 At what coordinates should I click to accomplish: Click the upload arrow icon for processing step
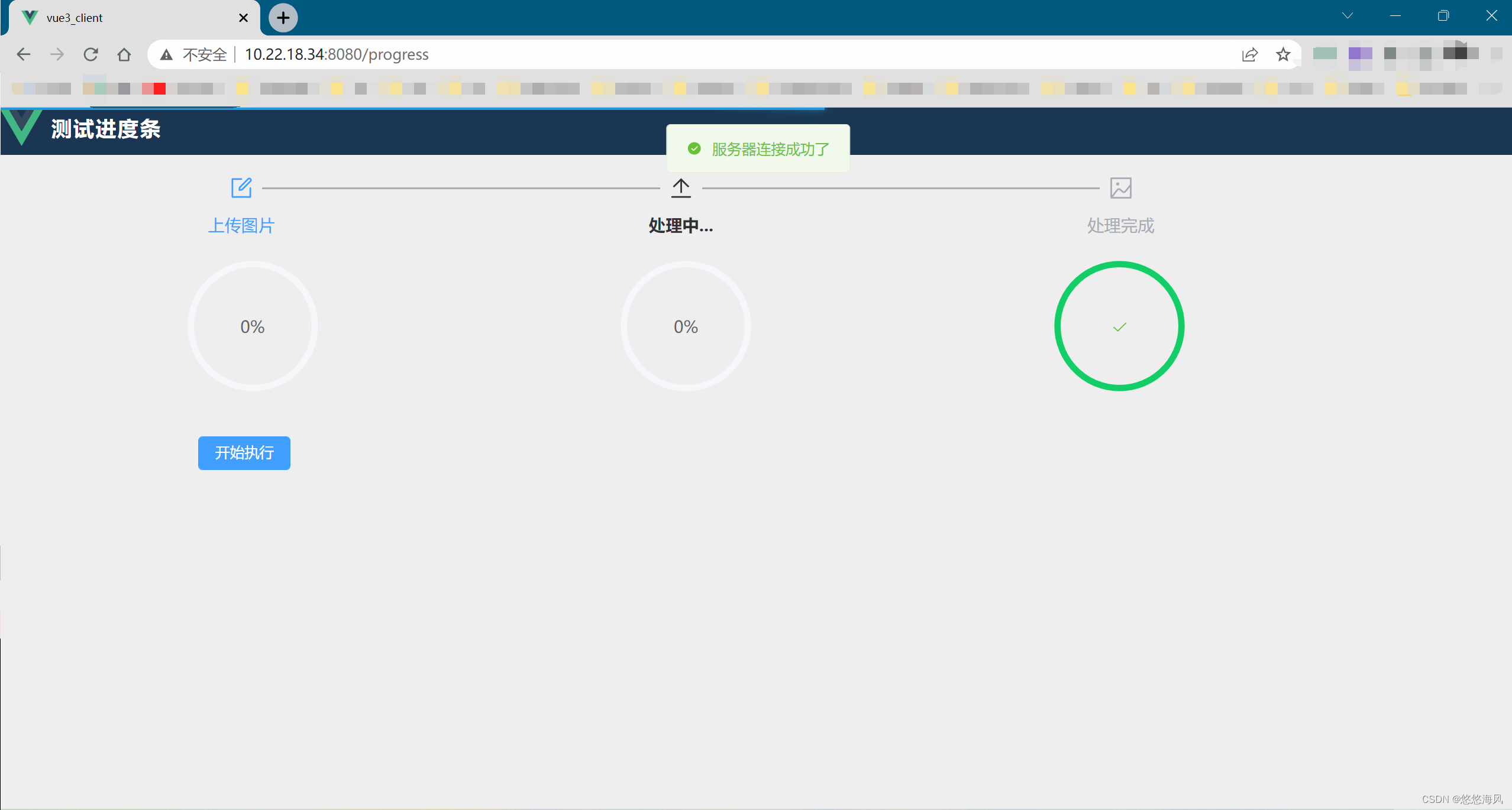[681, 188]
